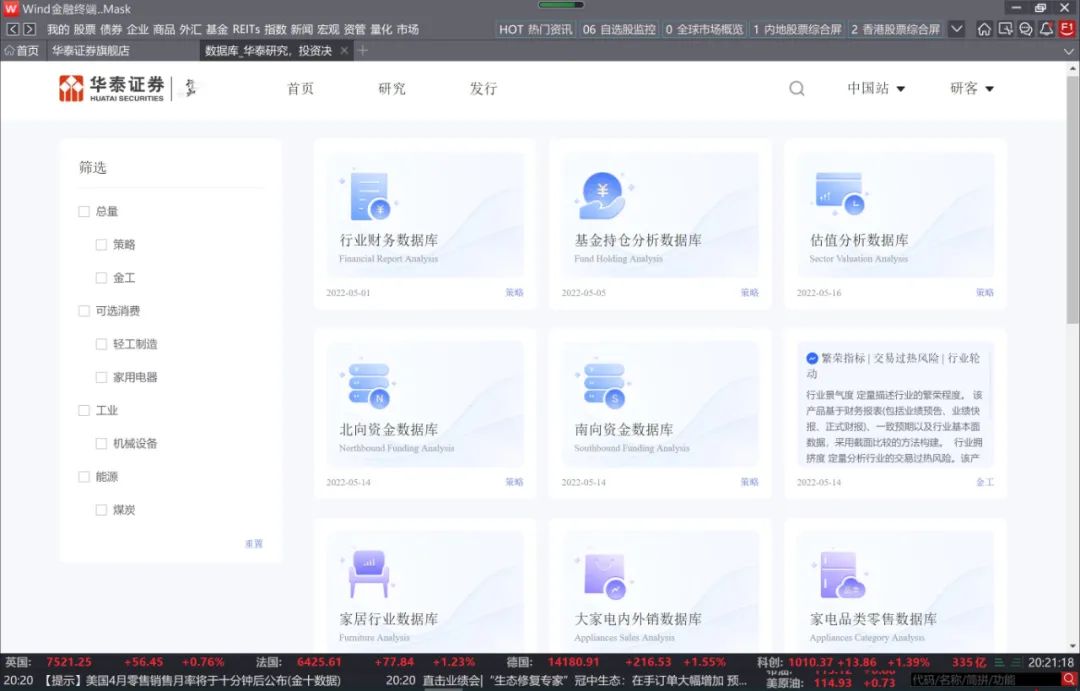Click the 家居行业数据库 armchair icon
The height and width of the screenshot is (691, 1080).
pyautogui.click(x=369, y=574)
